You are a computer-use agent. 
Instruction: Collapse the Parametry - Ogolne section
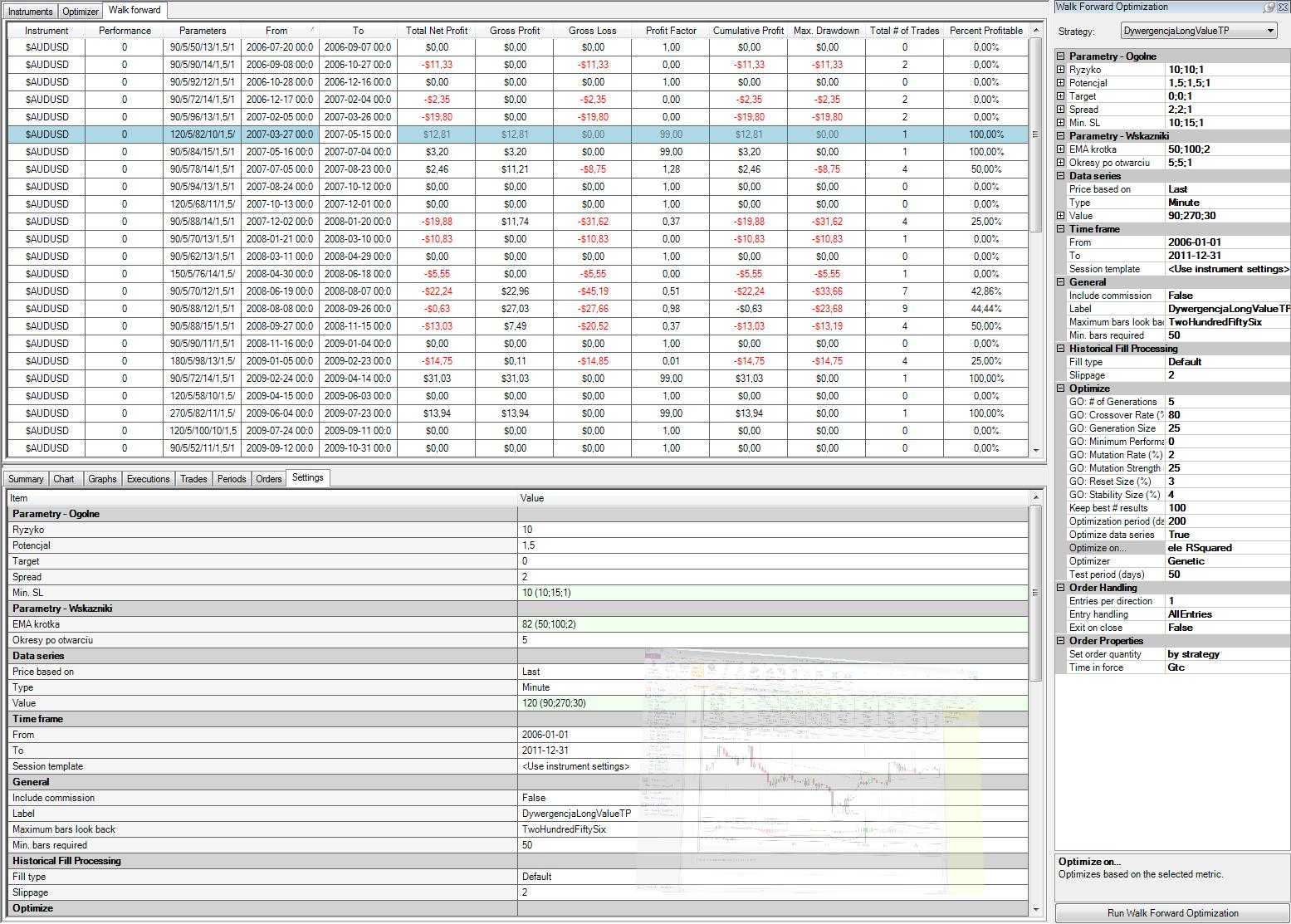1061,56
